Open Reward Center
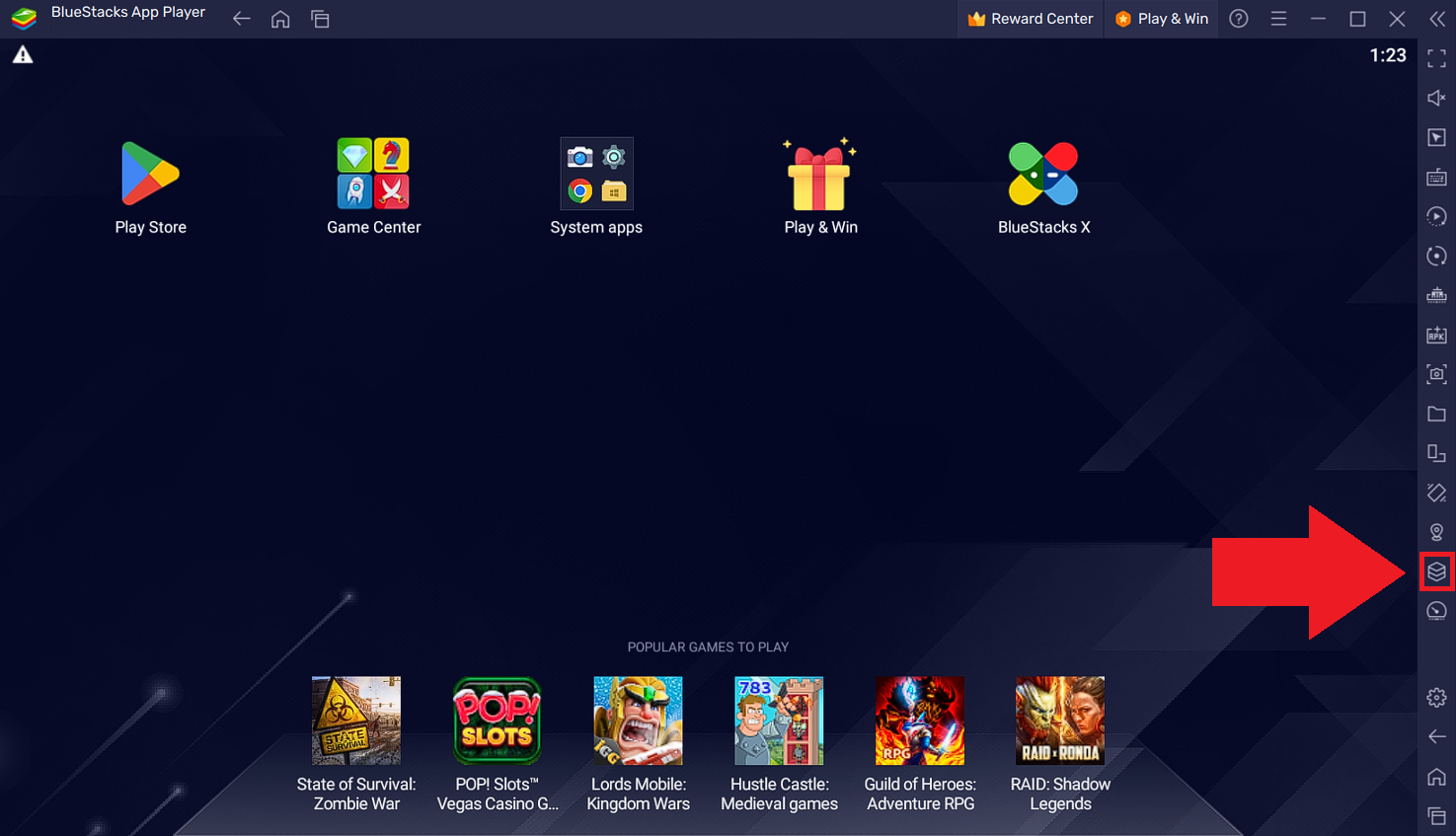The height and width of the screenshot is (836, 1456). pyautogui.click(x=1031, y=19)
